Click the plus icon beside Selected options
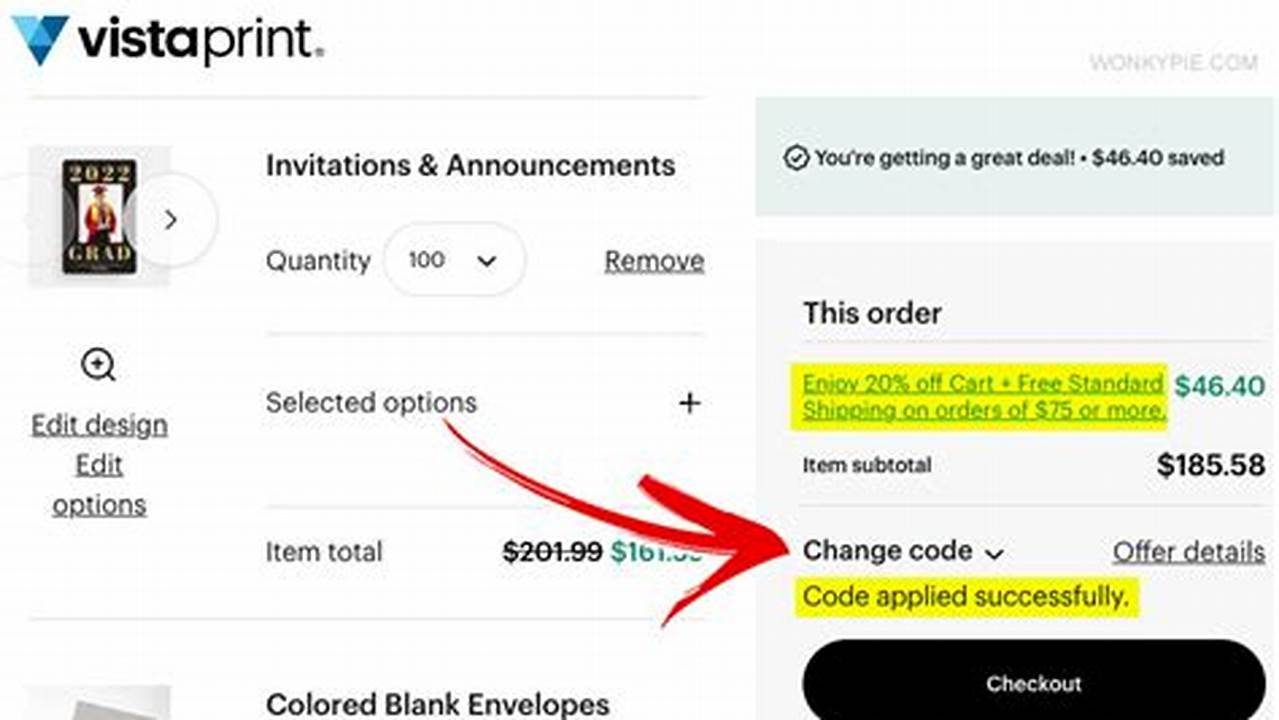Image resolution: width=1279 pixels, height=720 pixels. 689,403
